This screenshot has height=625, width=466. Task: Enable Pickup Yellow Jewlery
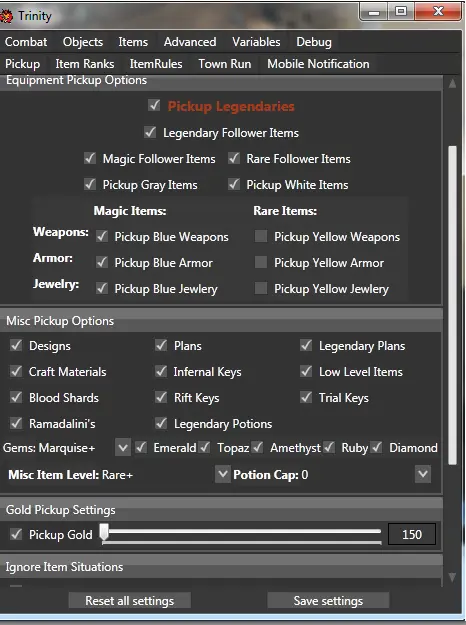tap(261, 288)
